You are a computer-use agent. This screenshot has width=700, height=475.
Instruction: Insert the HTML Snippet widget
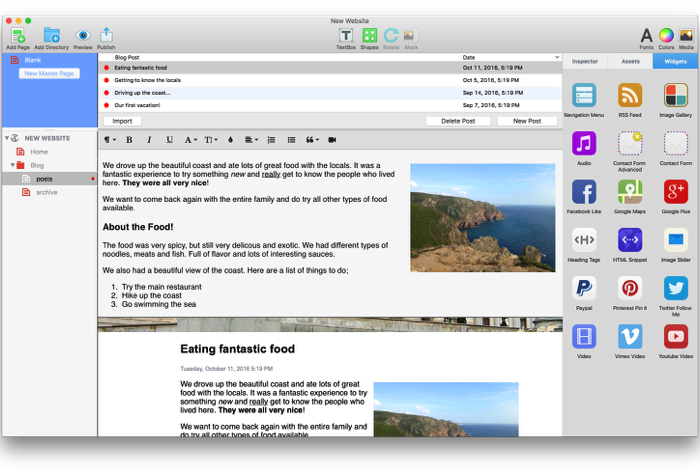pos(630,240)
